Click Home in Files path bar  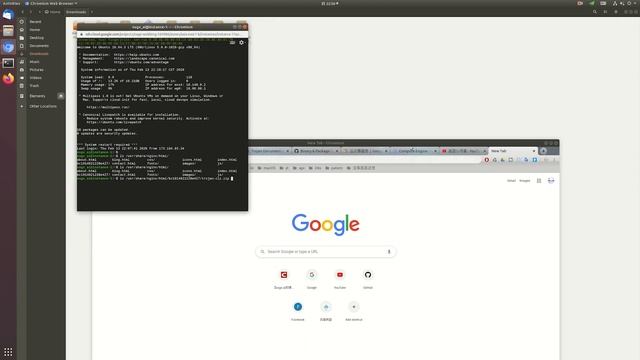pyautogui.click(x=53, y=12)
